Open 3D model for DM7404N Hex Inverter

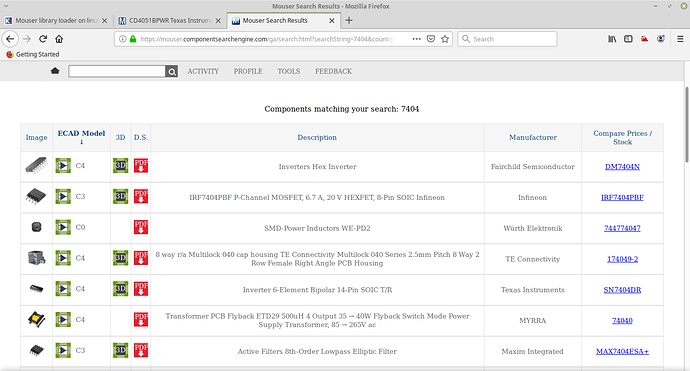[x=121, y=165]
